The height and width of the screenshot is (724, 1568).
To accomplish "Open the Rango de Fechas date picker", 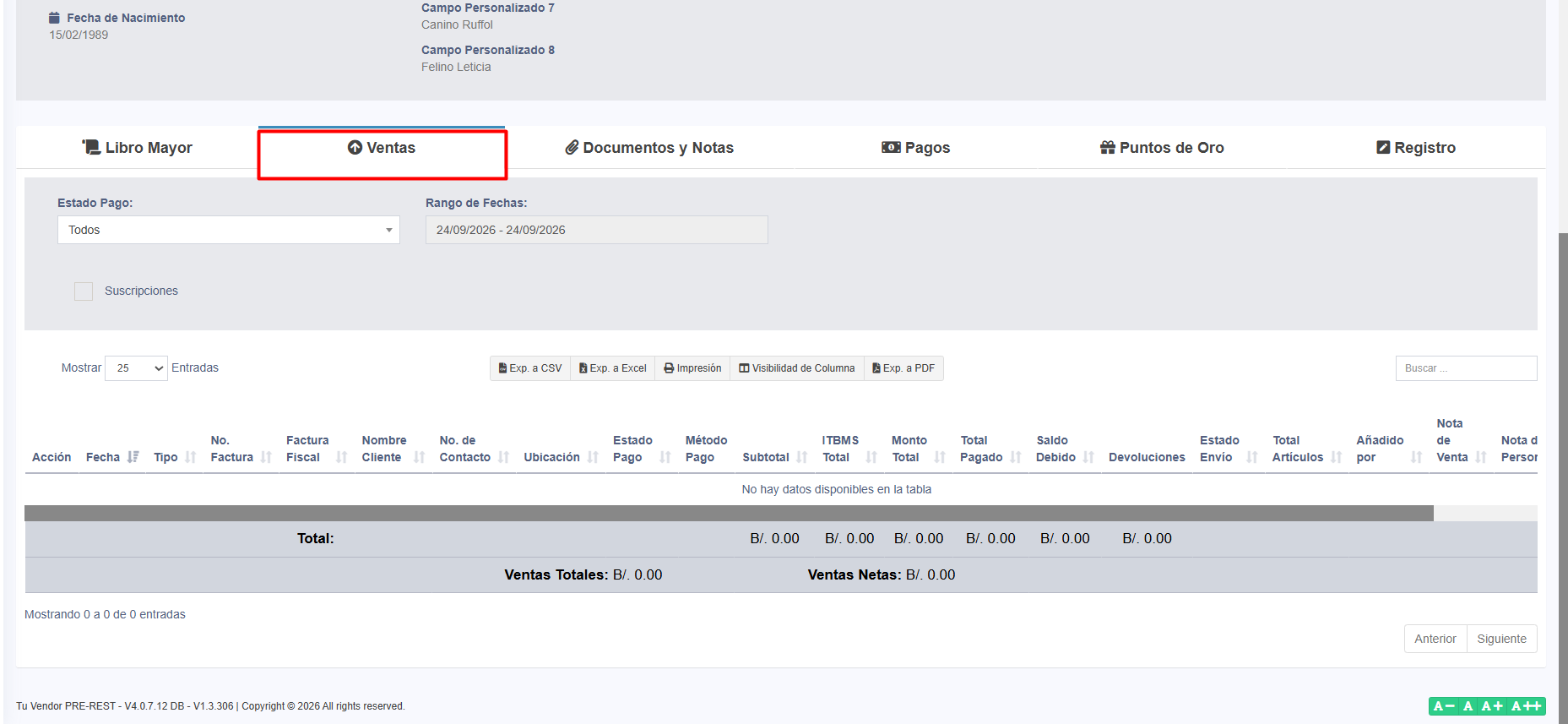I will pyautogui.click(x=597, y=230).
